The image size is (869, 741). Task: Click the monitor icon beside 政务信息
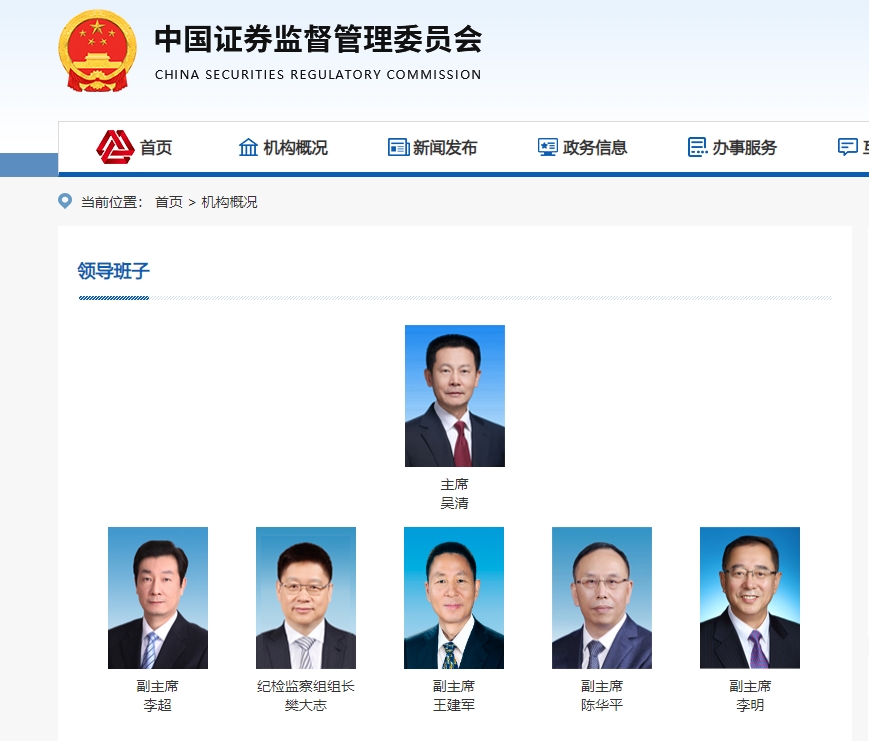(x=548, y=147)
